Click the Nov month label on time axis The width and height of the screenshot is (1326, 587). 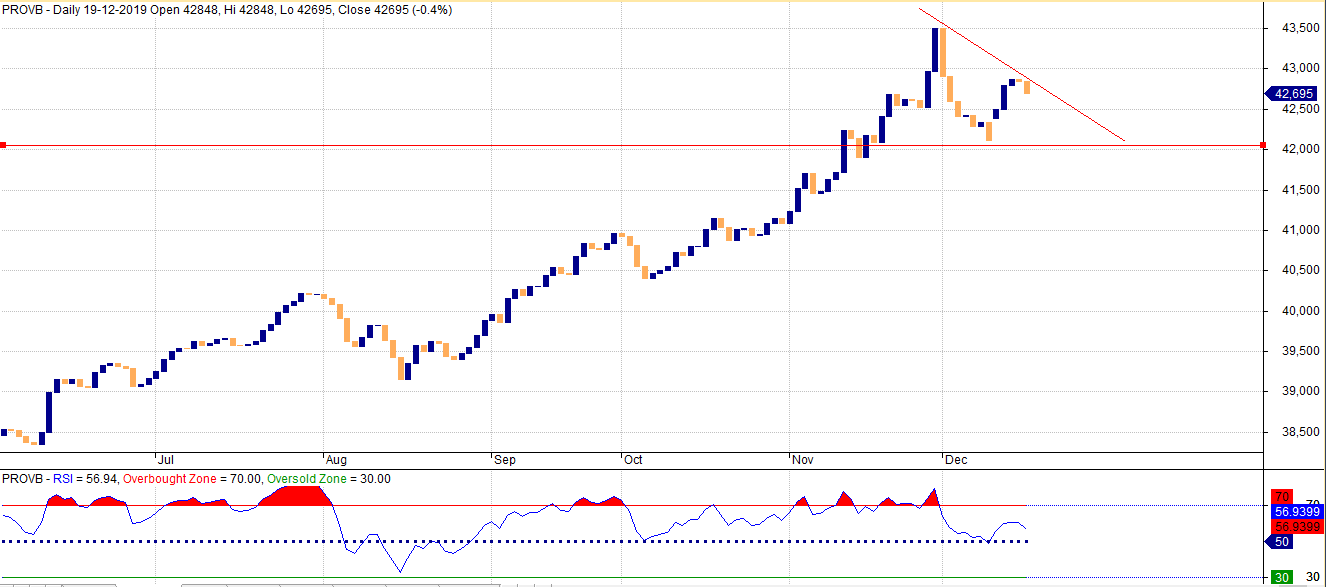click(802, 460)
